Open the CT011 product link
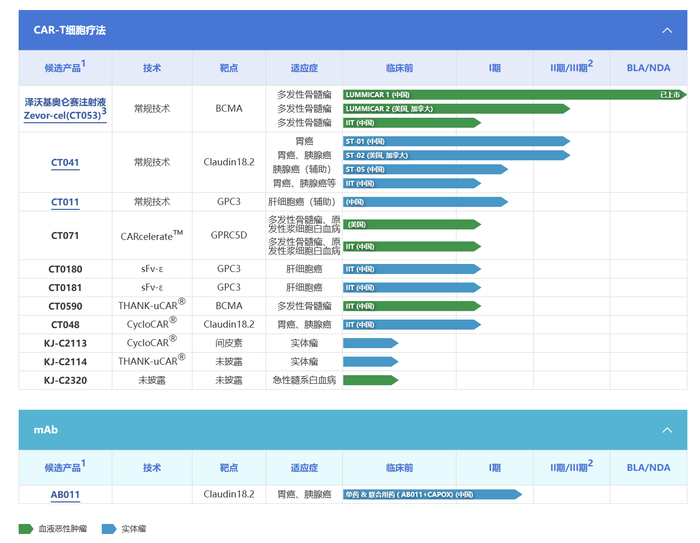700x543 pixels. [x=65, y=202]
